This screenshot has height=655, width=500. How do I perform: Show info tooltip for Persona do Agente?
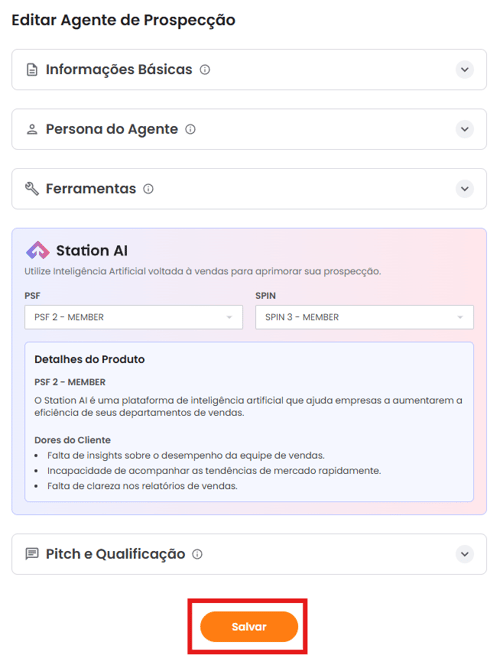190,129
